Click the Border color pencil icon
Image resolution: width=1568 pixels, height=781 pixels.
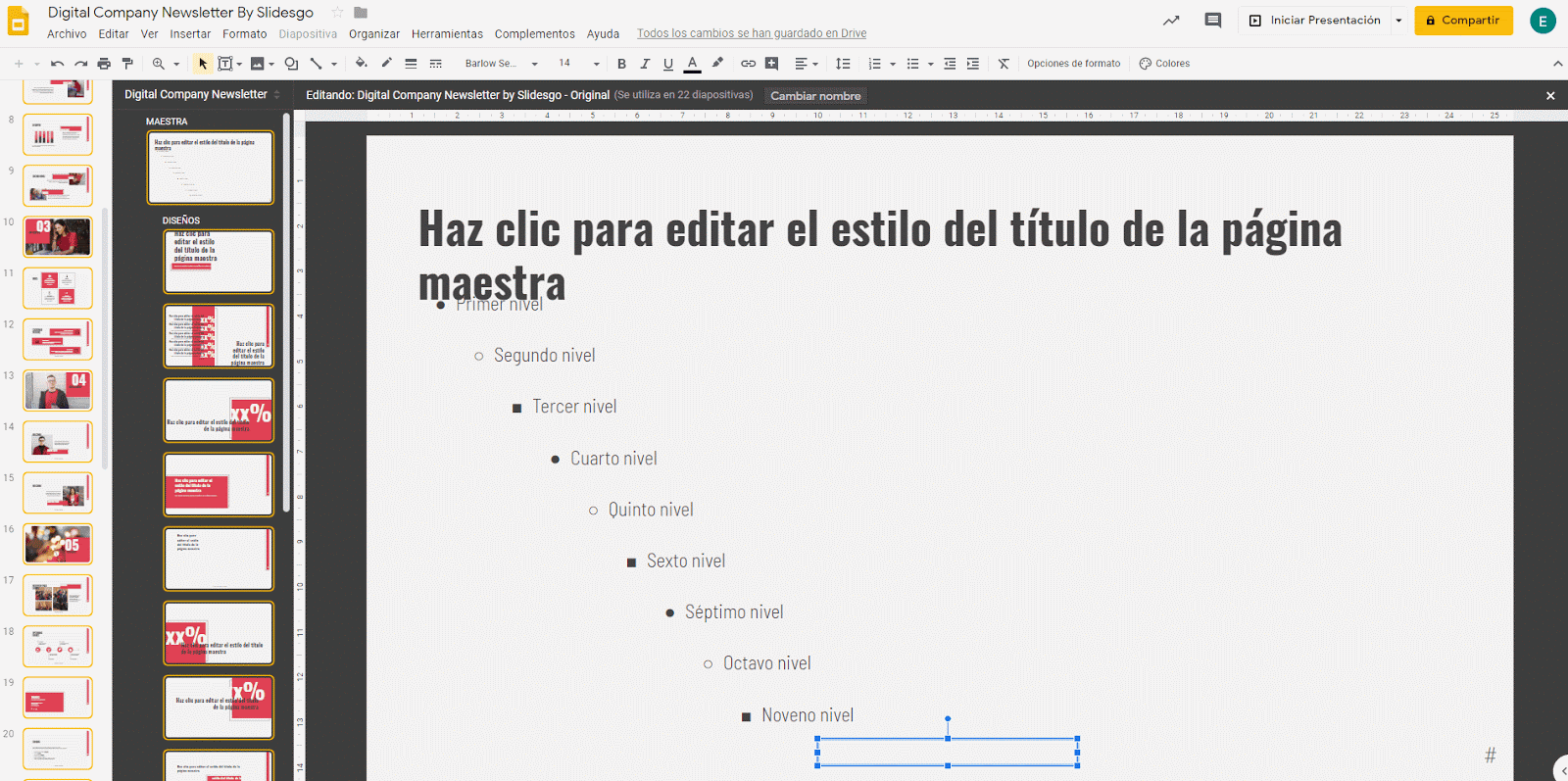(386, 64)
